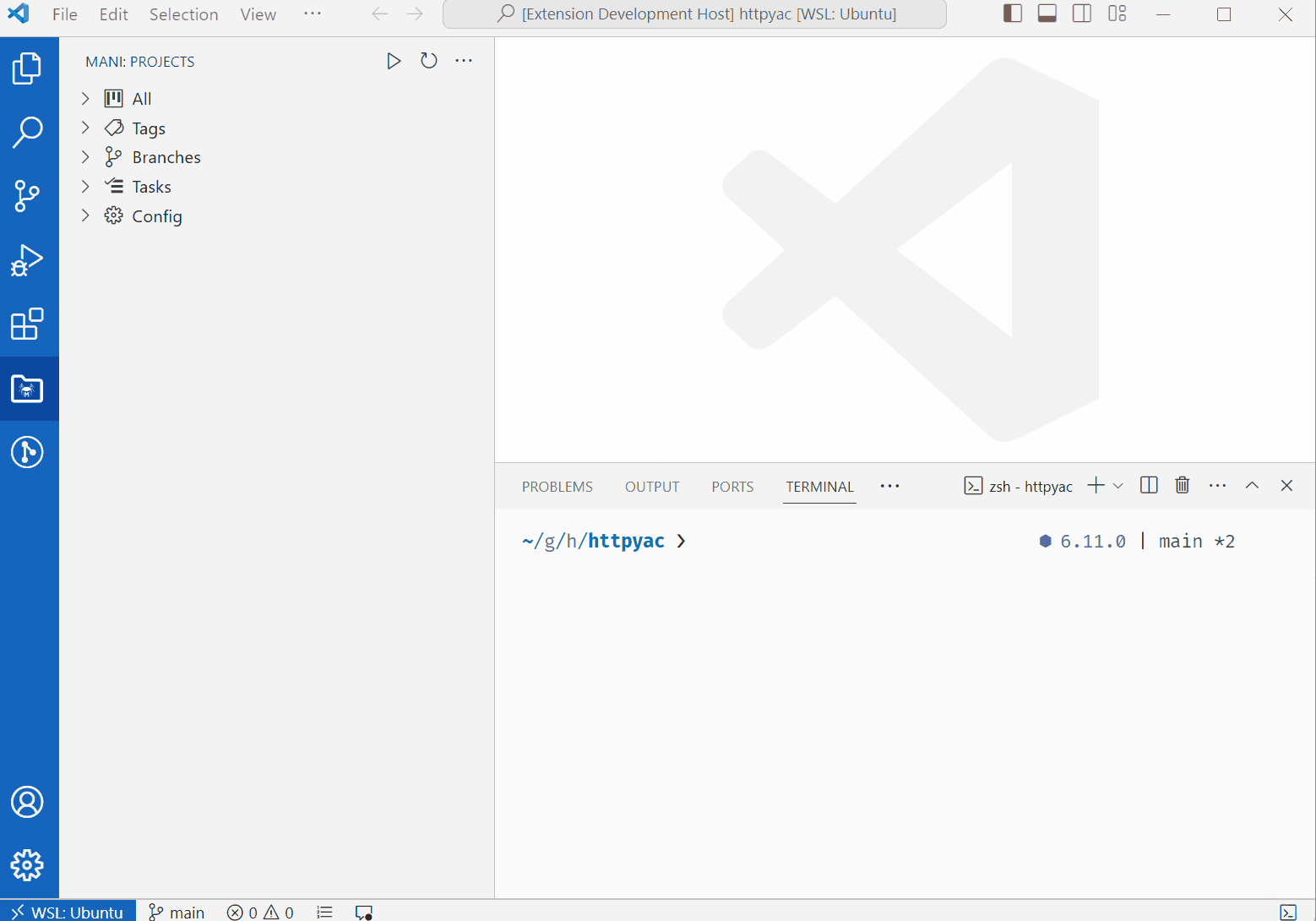
Task: Click the WSL: Ubuntu remote indicator
Action: point(68,912)
